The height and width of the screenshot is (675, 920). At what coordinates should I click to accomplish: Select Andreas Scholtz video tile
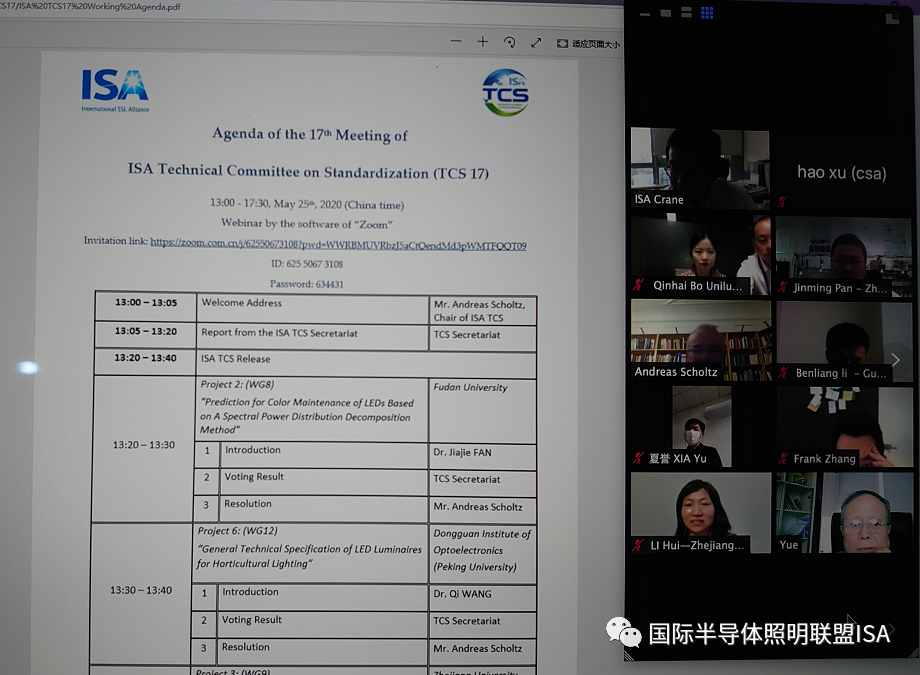700,340
